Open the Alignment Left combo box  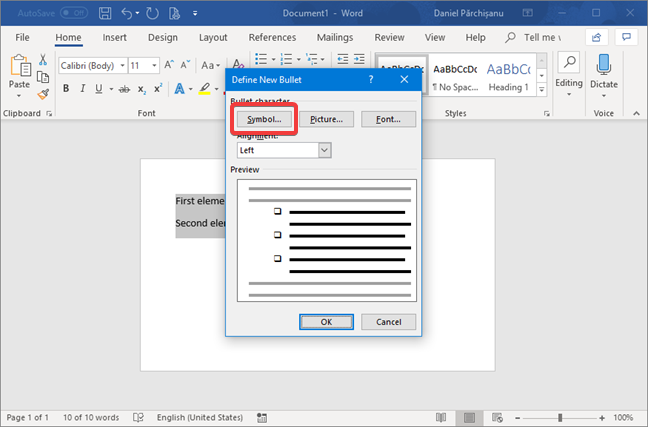(x=284, y=150)
